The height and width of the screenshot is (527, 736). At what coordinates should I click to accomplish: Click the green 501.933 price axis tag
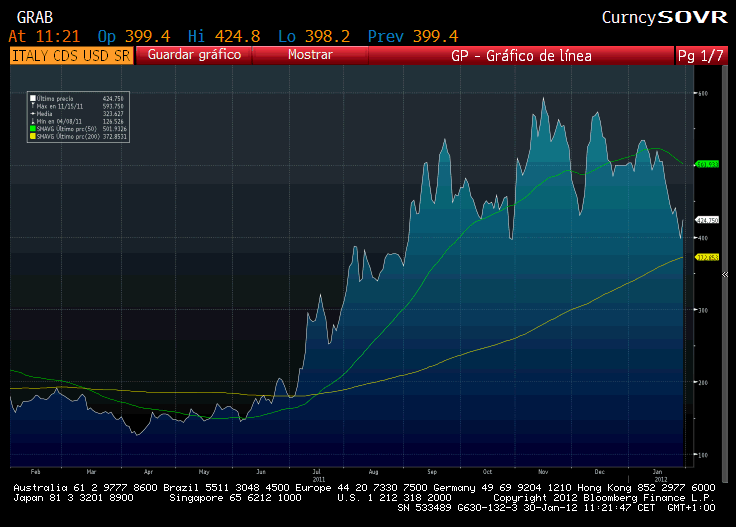707,164
